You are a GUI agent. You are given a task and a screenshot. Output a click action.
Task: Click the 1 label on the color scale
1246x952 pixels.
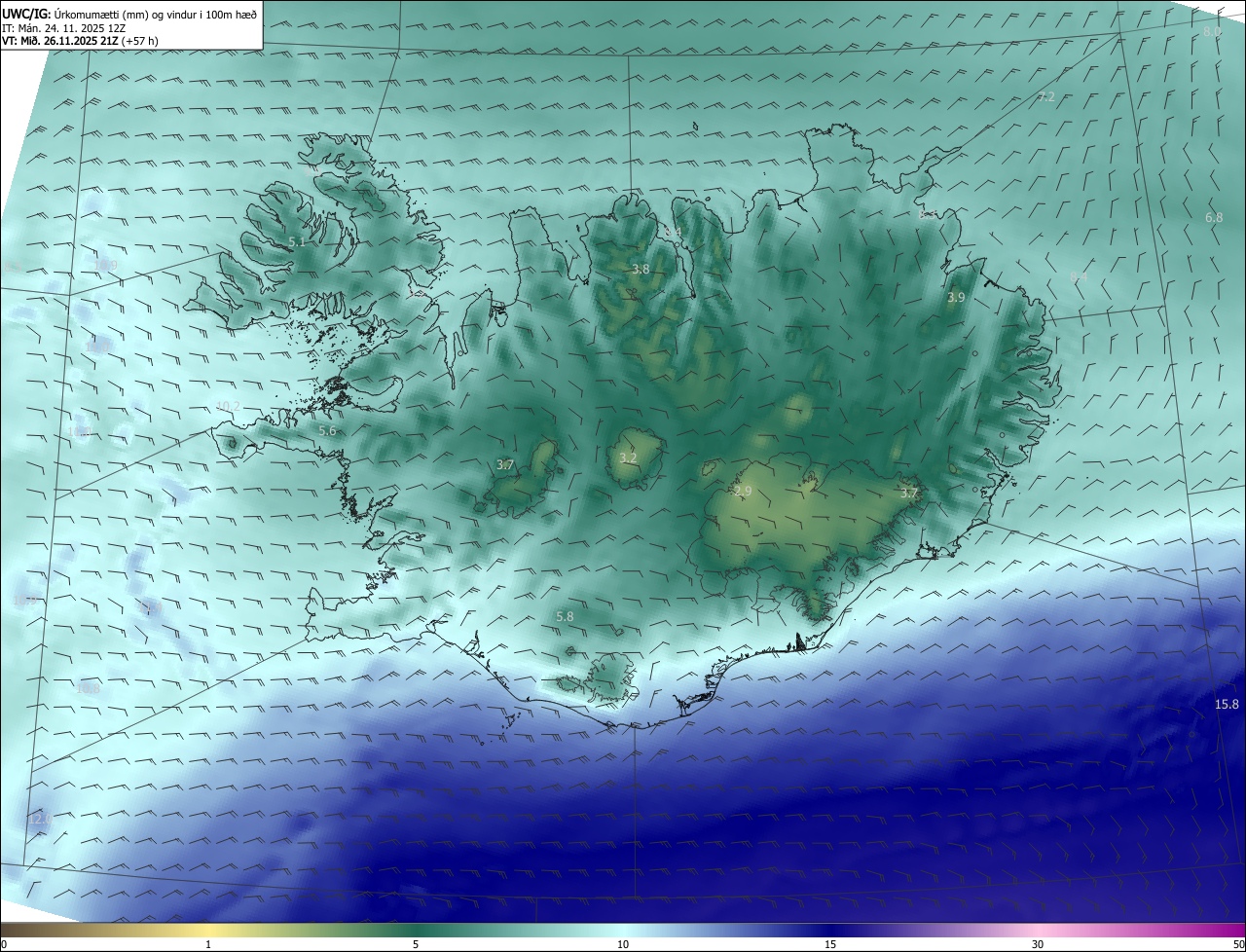click(208, 944)
